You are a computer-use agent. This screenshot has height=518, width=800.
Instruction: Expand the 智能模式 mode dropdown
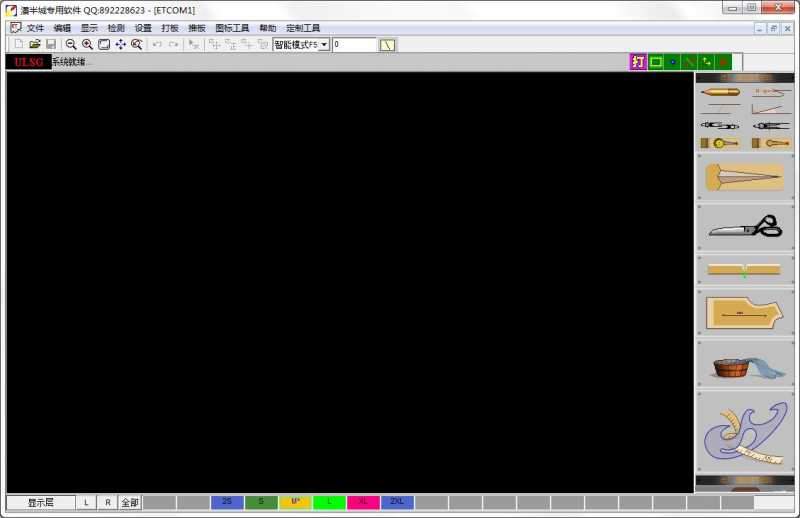pyautogui.click(x=324, y=45)
